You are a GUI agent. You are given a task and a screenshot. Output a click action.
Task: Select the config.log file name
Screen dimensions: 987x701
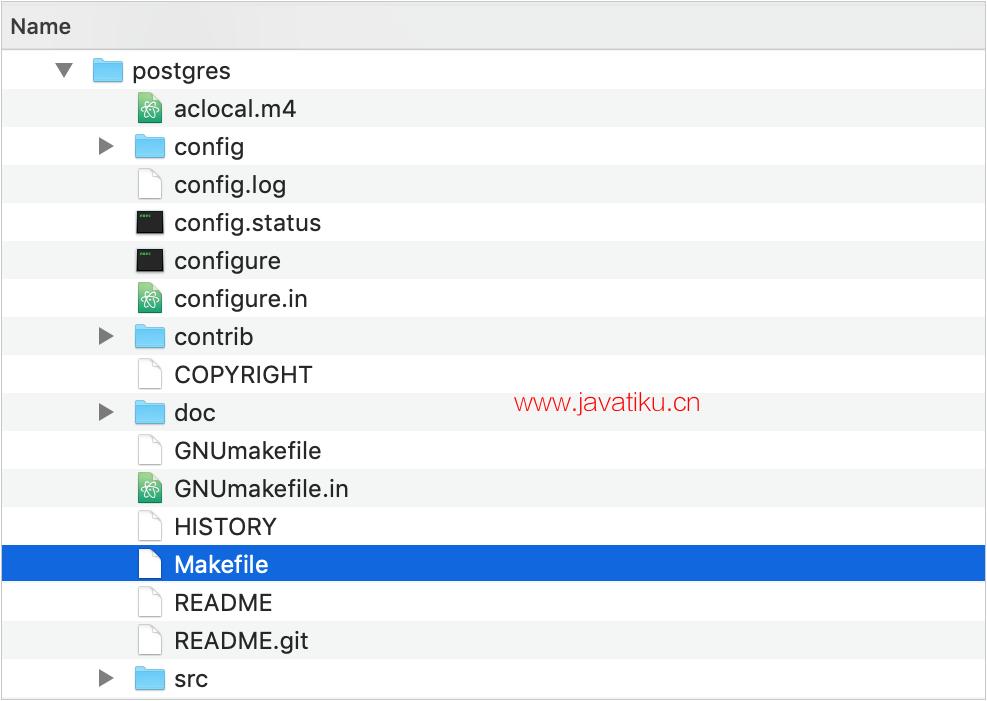230,186
